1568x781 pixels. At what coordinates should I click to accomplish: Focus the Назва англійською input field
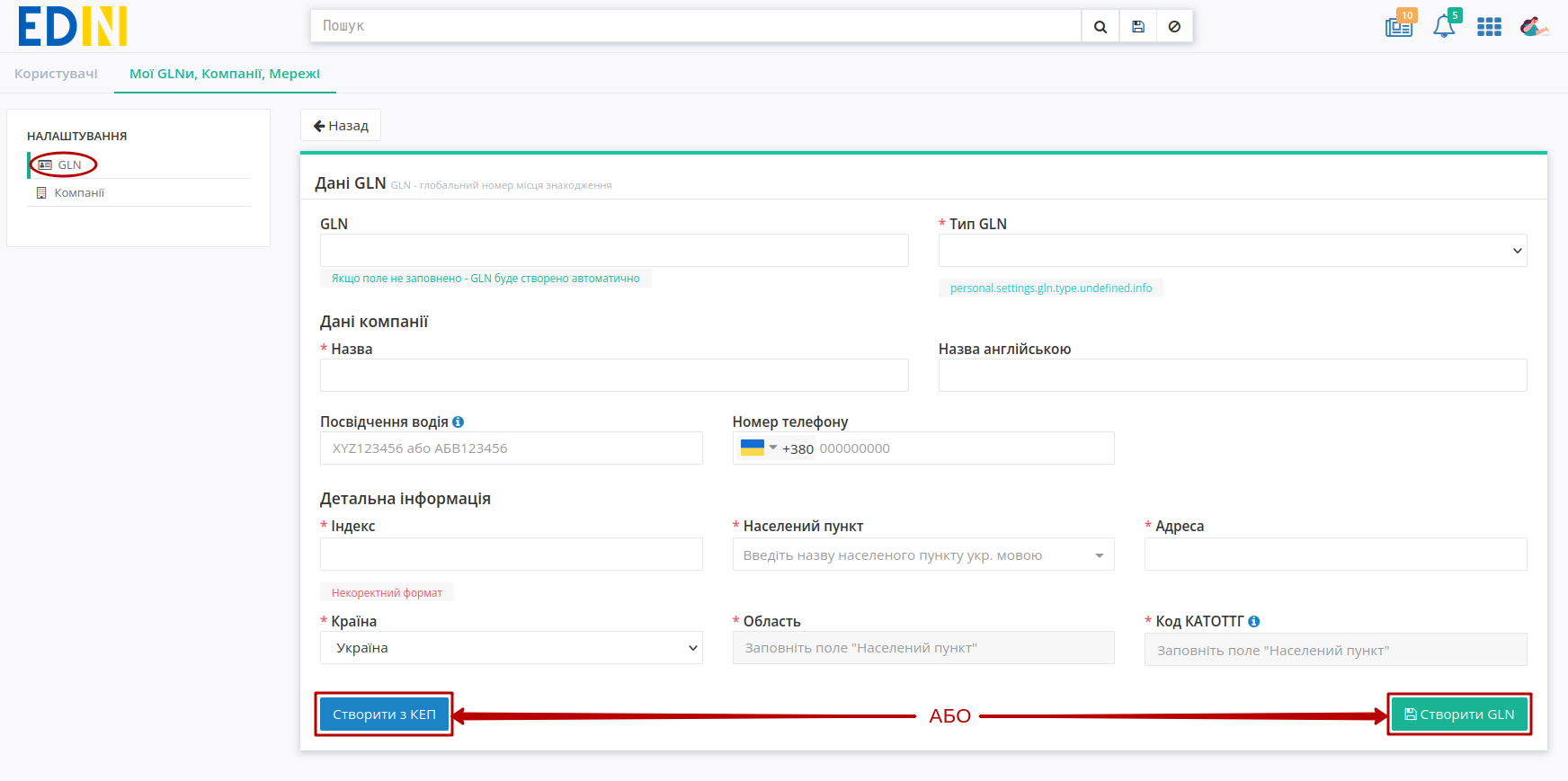point(1233,376)
